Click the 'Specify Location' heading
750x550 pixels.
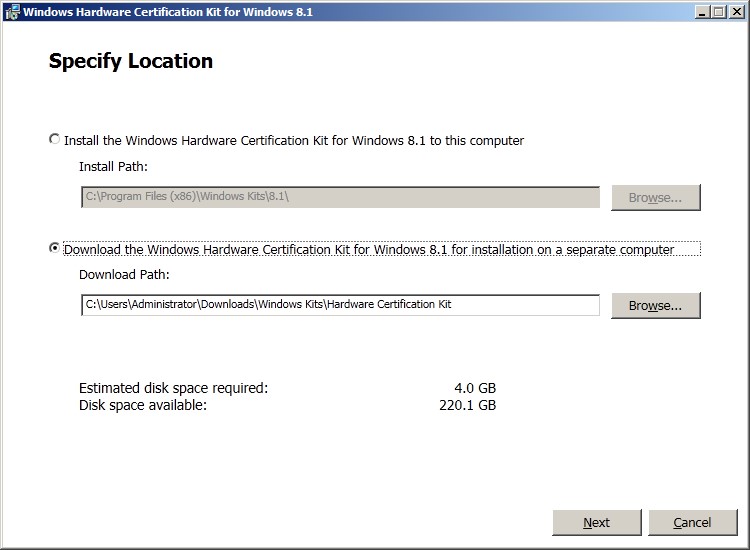point(131,62)
